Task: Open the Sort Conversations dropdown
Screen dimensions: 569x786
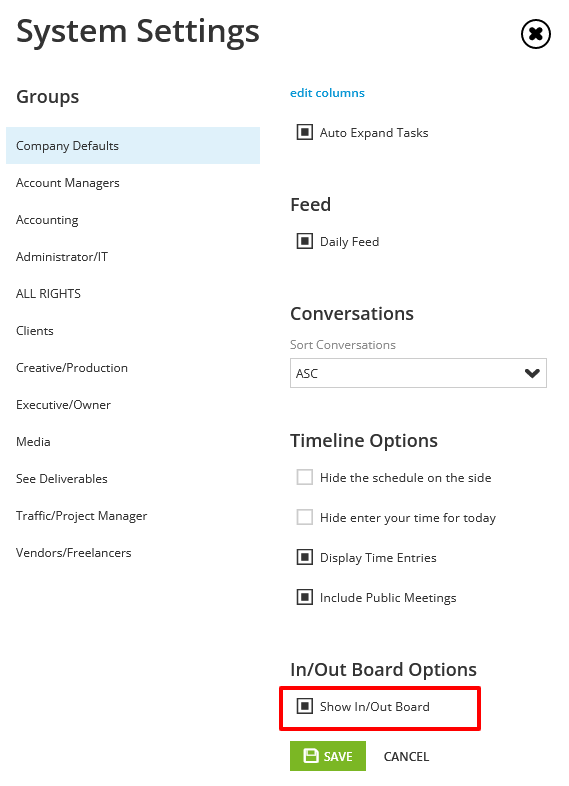Action: pos(418,373)
